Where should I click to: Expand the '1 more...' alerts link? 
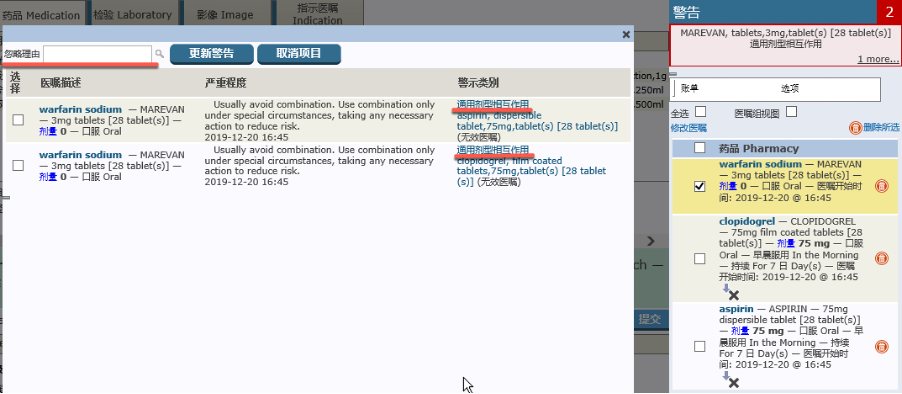point(878,59)
